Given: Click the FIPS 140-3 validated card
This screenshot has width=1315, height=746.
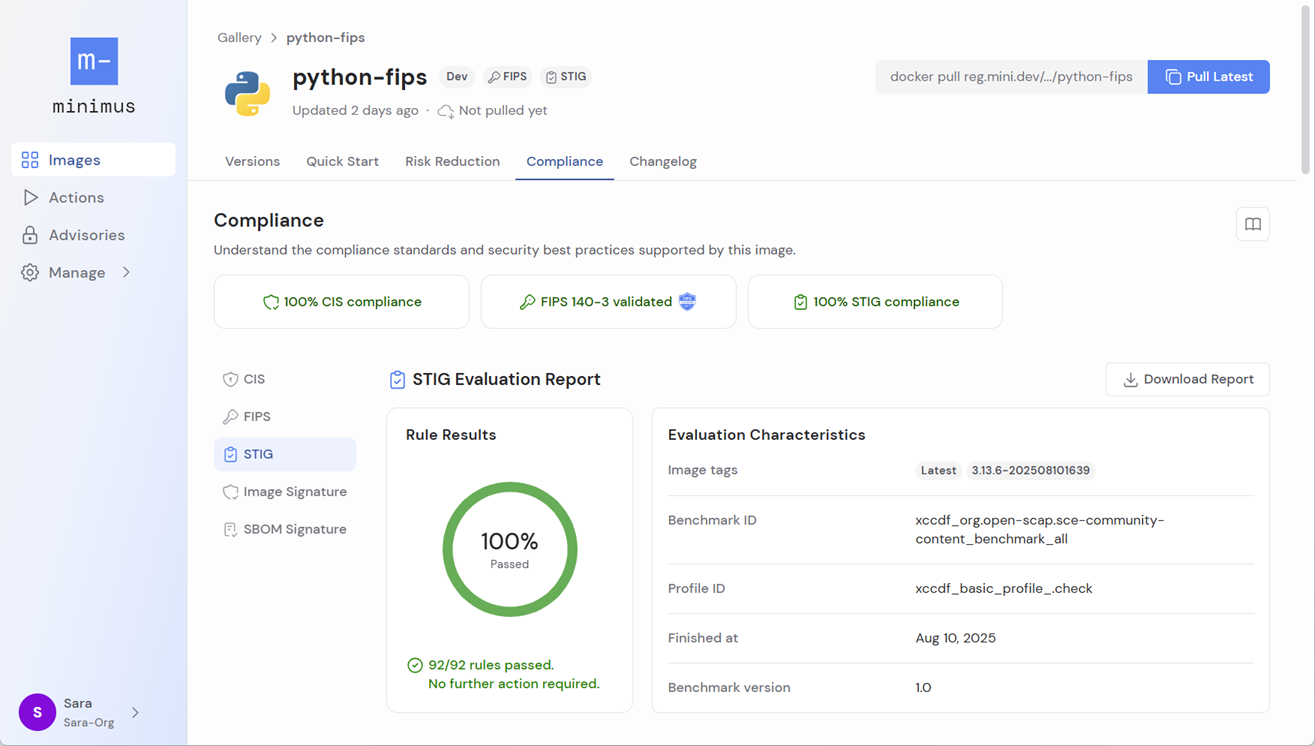Looking at the screenshot, I should click(608, 302).
